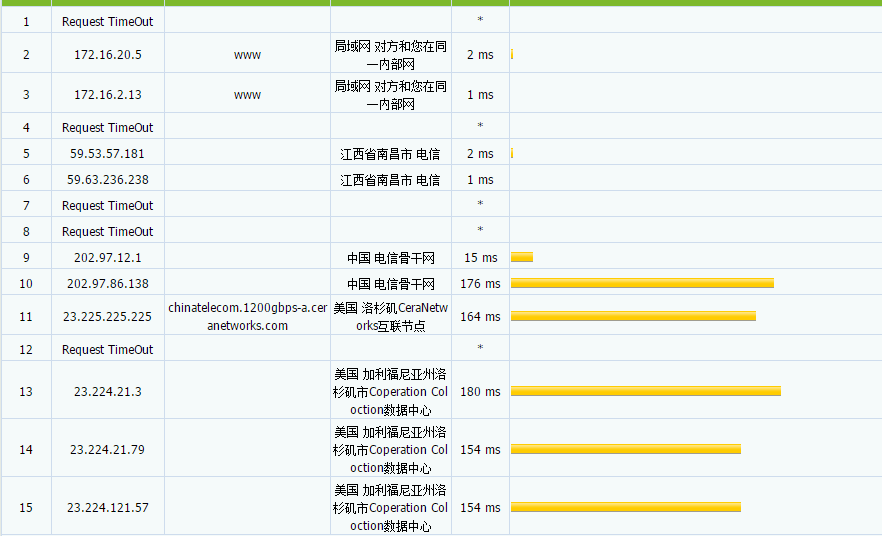Click location text in hop 13 row
This screenshot has width=882, height=536.
click(x=390, y=392)
